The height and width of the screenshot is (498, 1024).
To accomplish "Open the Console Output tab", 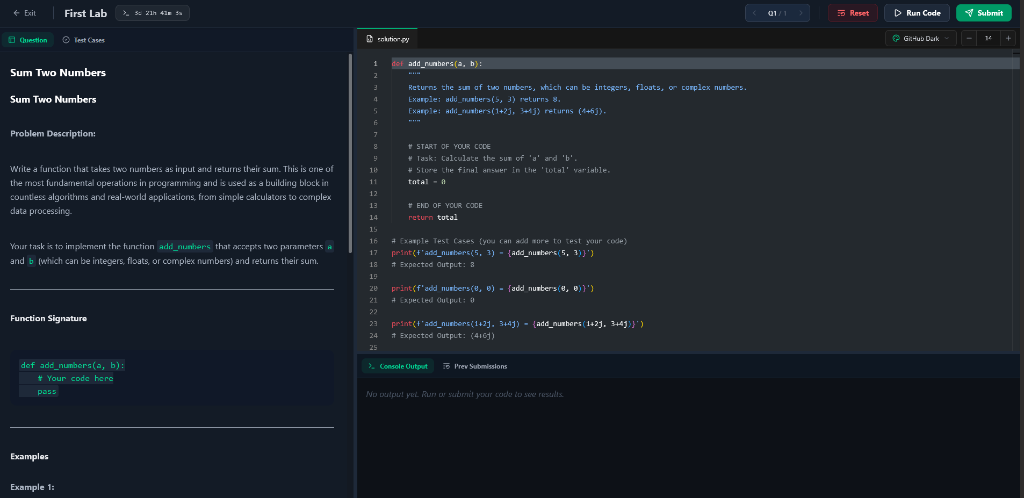I will pyautogui.click(x=398, y=366).
